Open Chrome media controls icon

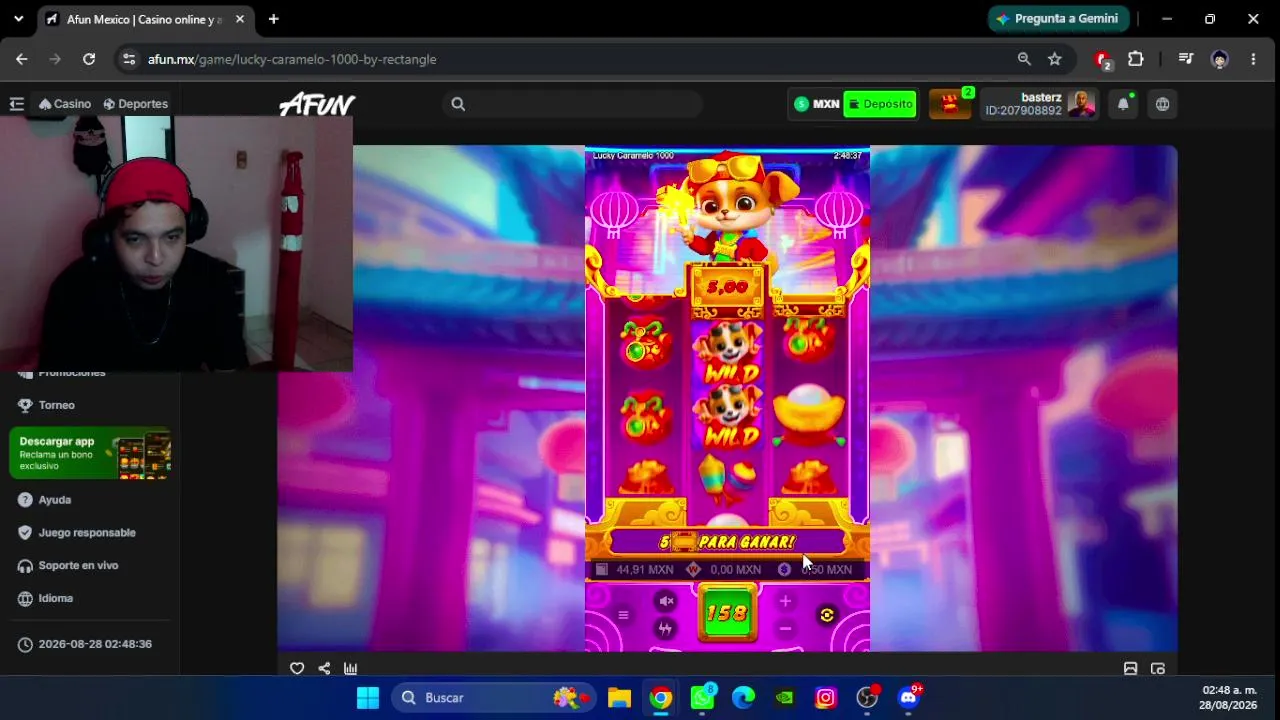point(1186,59)
